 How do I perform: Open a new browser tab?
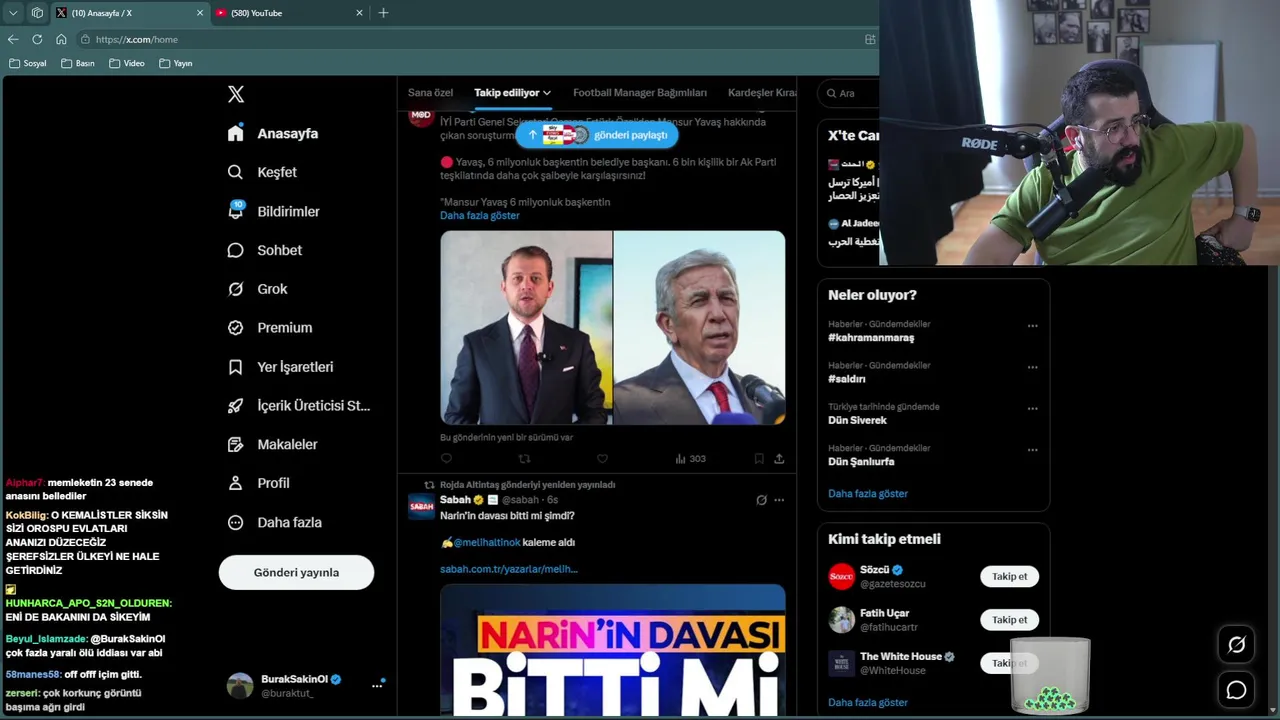[x=383, y=13]
